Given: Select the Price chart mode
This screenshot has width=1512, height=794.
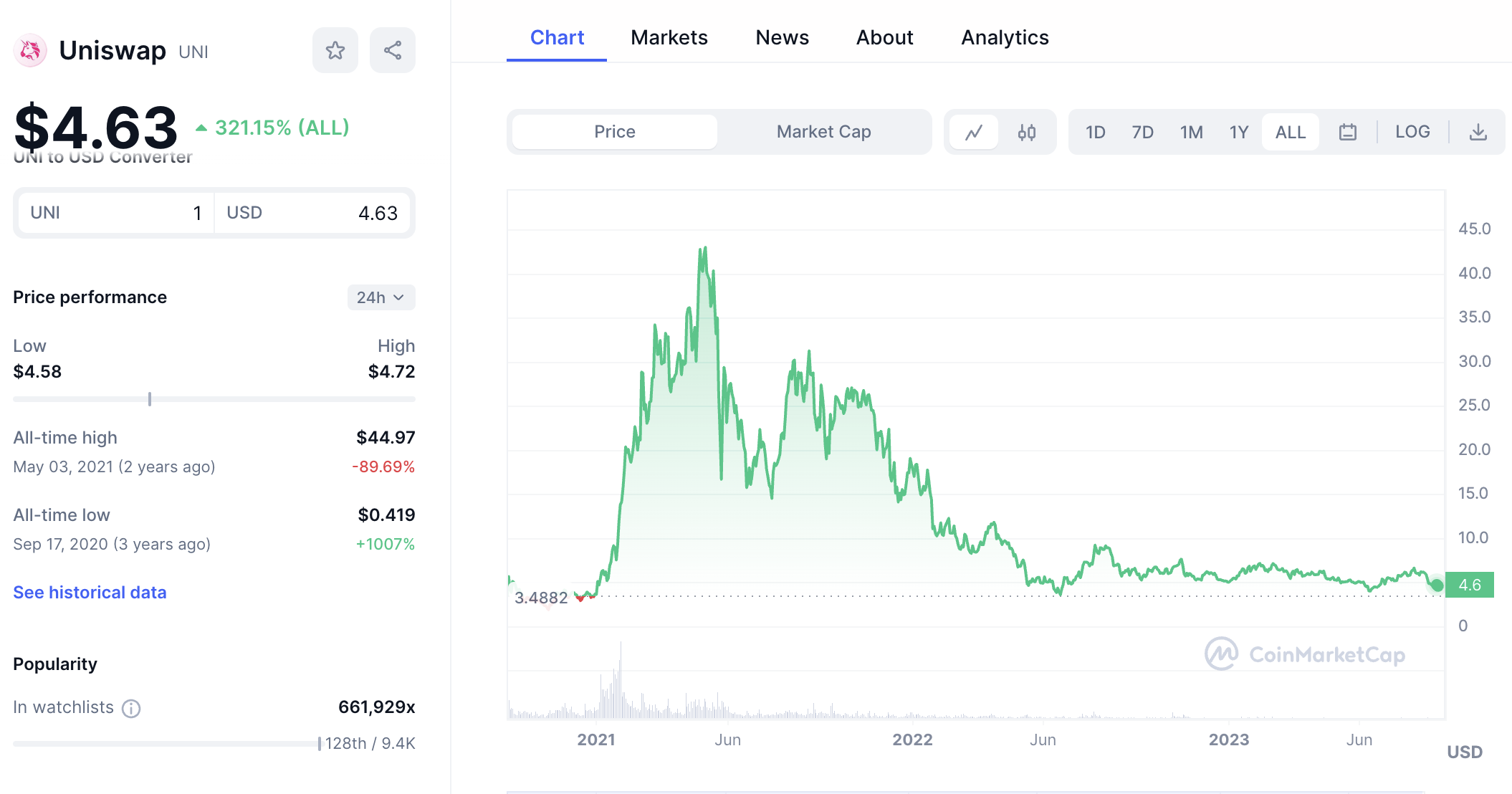Looking at the screenshot, I should (615, 132).
